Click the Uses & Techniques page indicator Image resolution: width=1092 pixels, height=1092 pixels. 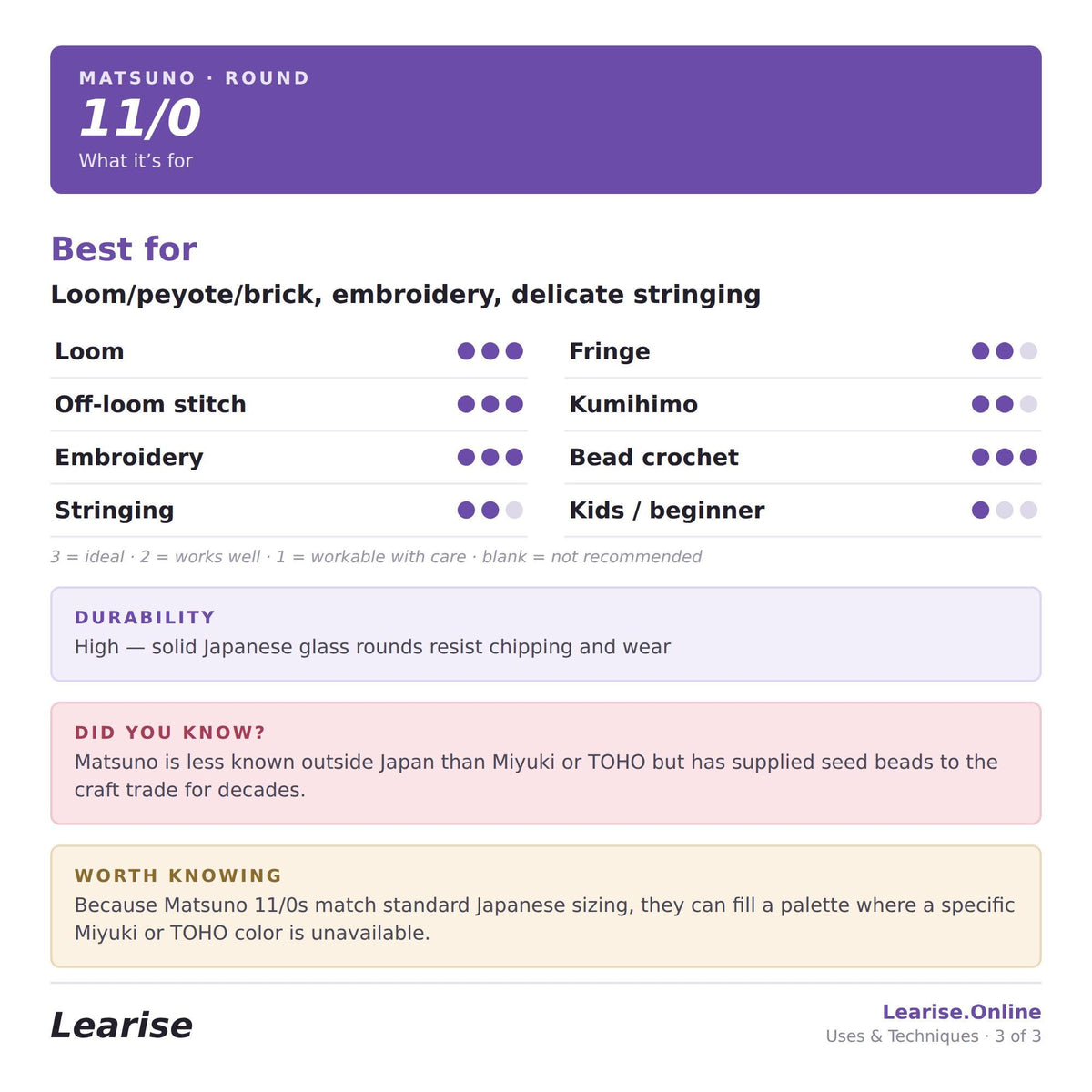click(x=934, y=1036)
